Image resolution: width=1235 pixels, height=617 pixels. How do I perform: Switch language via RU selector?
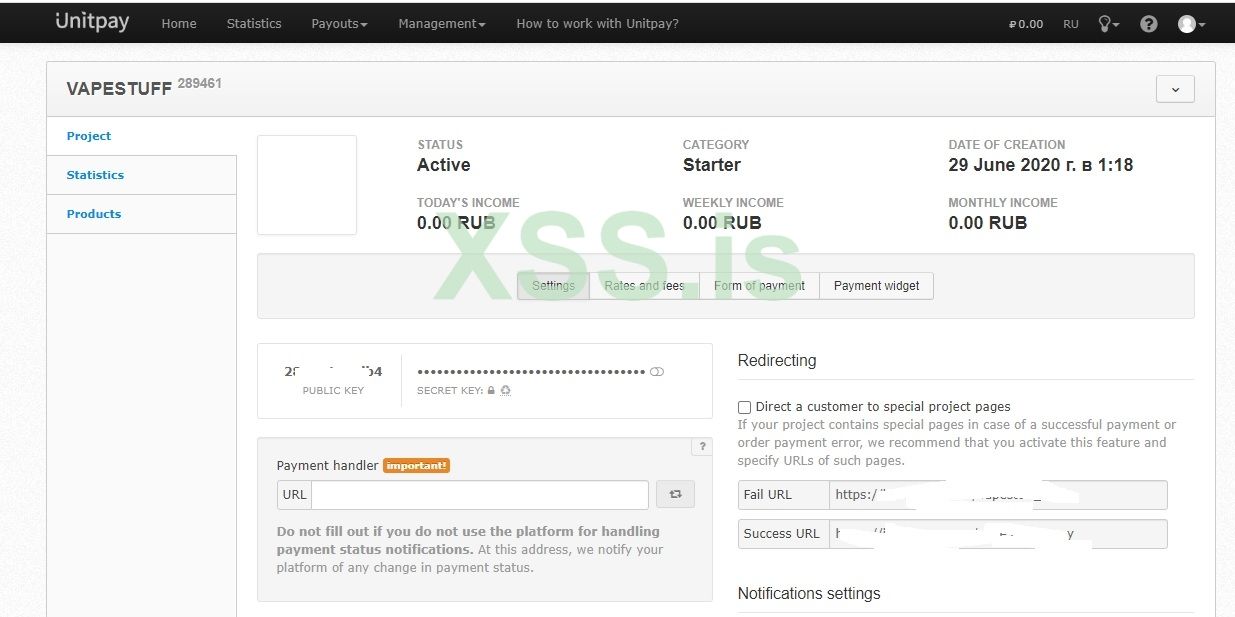click(1071, 24)
